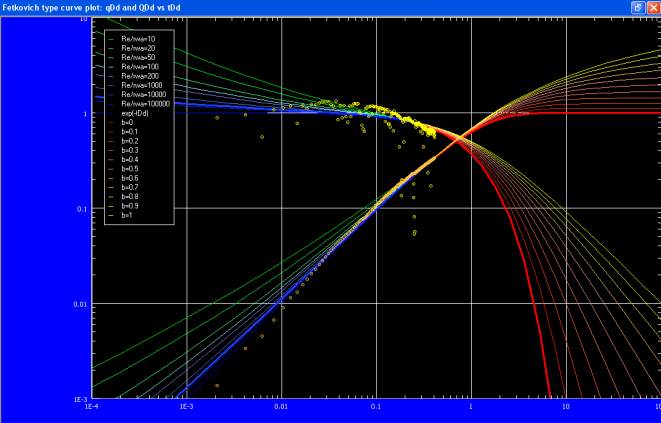
Task: Select the b=0 legend entry
Action: point(127,122)
